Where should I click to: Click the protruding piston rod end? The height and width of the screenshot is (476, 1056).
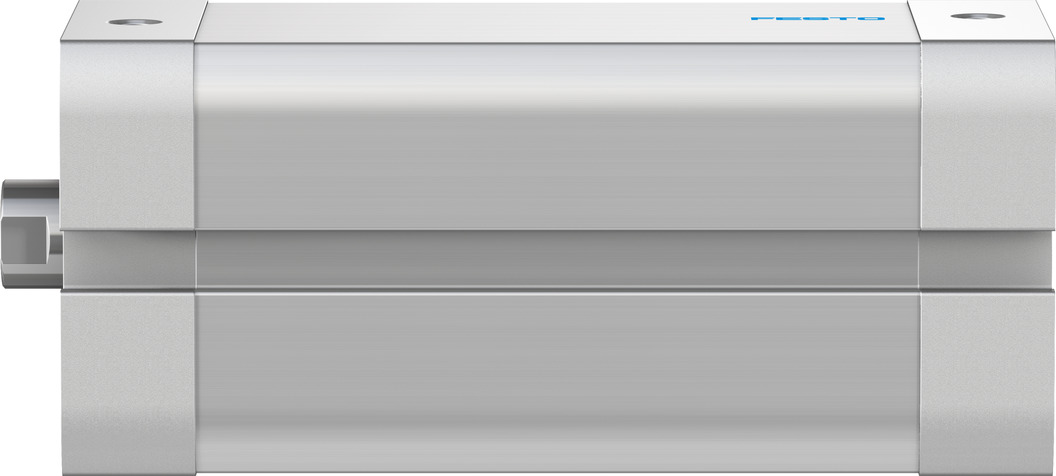tap(32, 234)
